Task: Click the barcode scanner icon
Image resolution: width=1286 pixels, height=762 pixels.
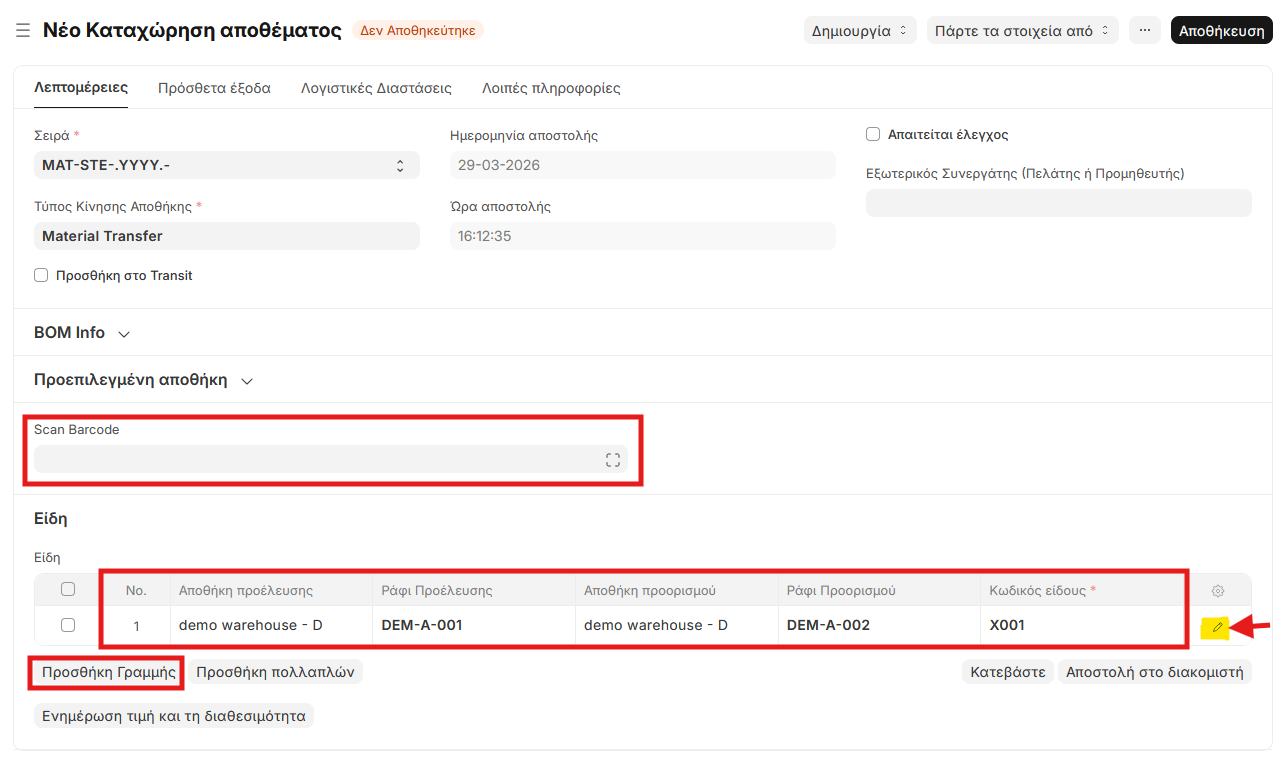Action: click(x=612, y=460)
